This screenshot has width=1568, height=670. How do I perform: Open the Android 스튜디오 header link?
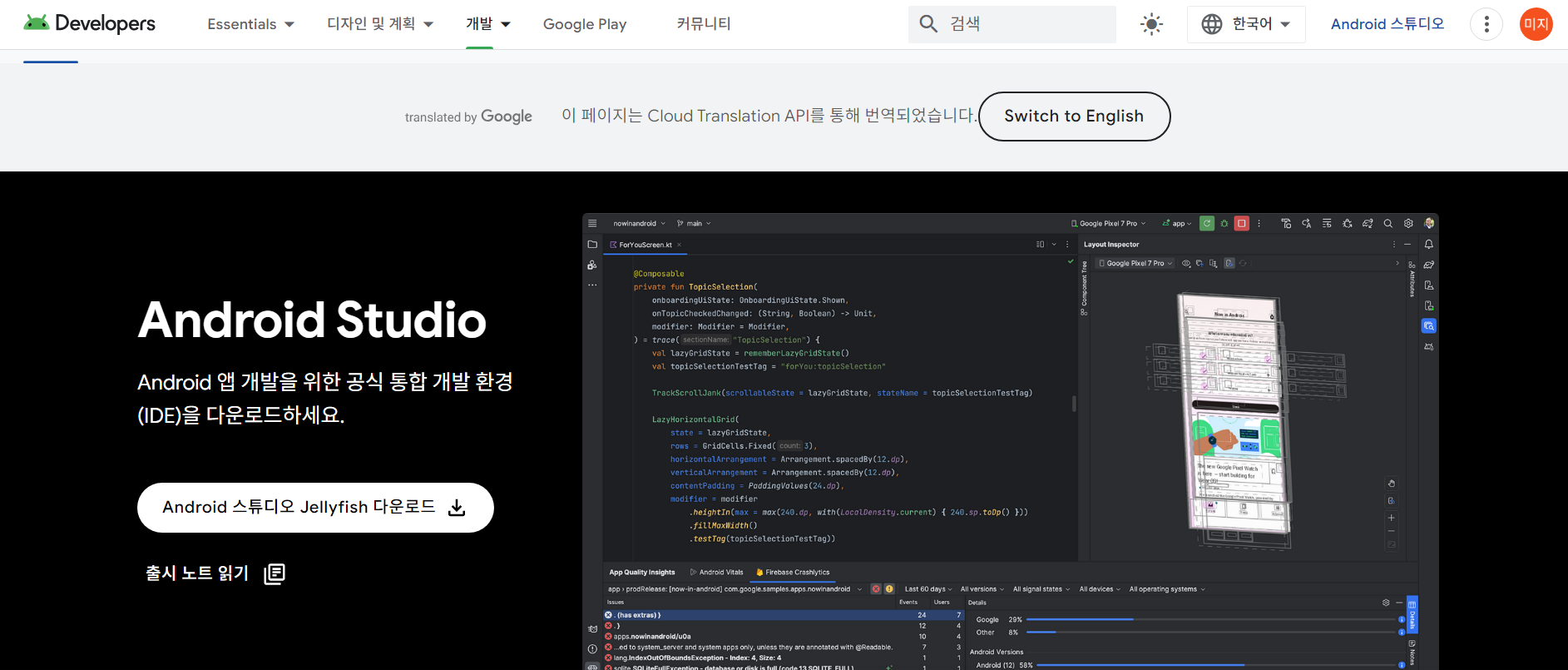(x=1387, y=24)
